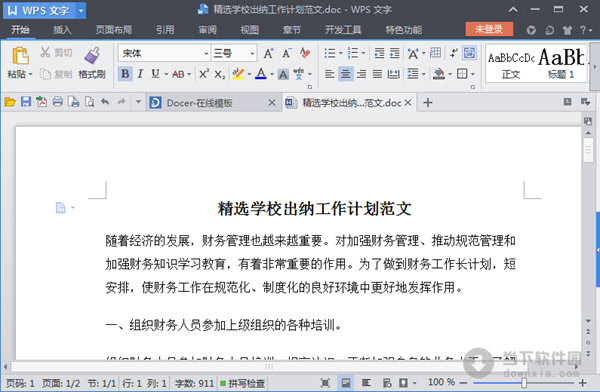Switch to the 引用 ribbon tab

pos(165,30)
